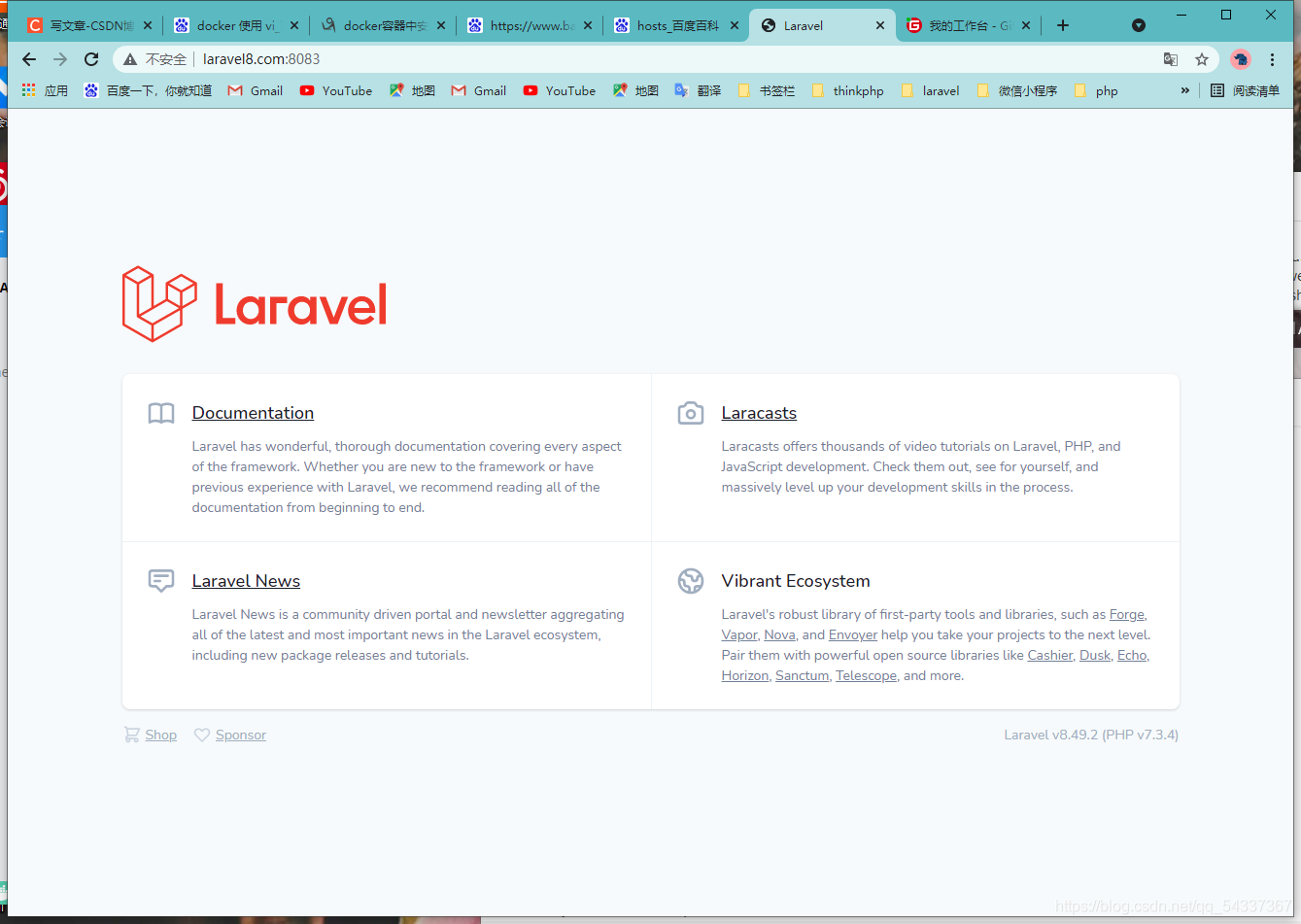Open the 书签栏 bookmark folder

tap(767, 90)
